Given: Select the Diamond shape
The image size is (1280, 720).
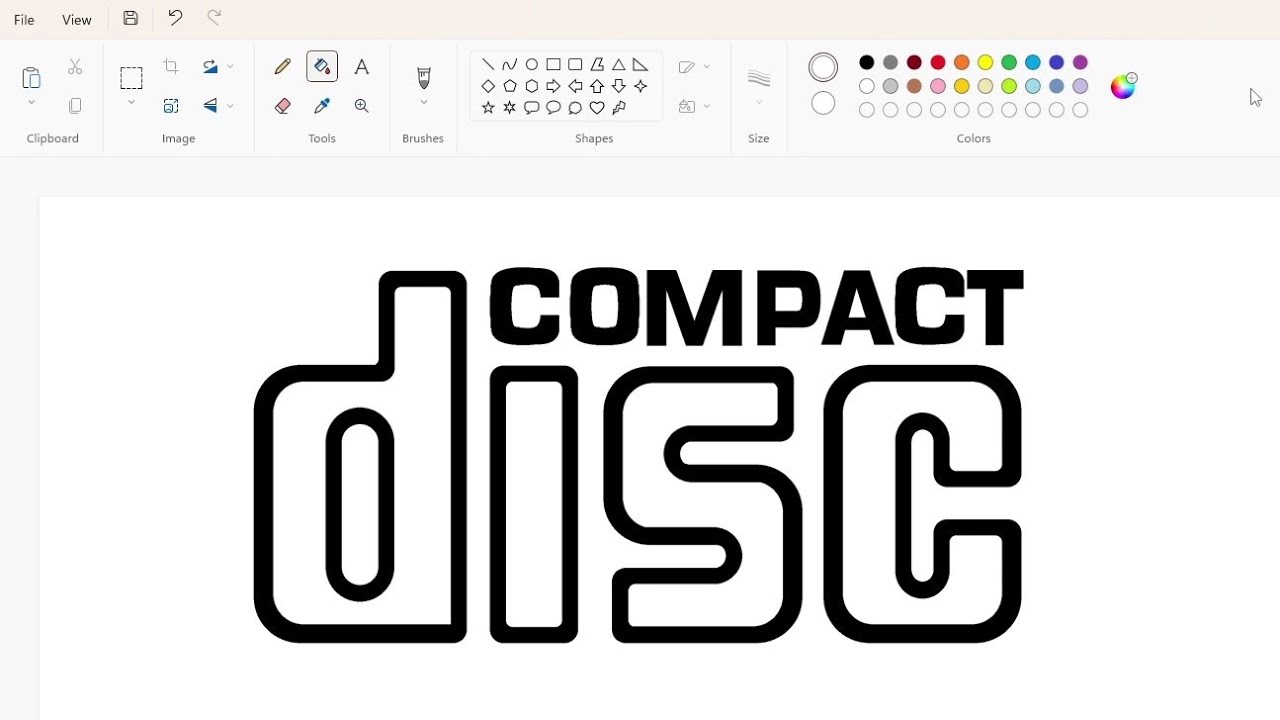Looking at the screenshot, I should click(x=488, y=86).
